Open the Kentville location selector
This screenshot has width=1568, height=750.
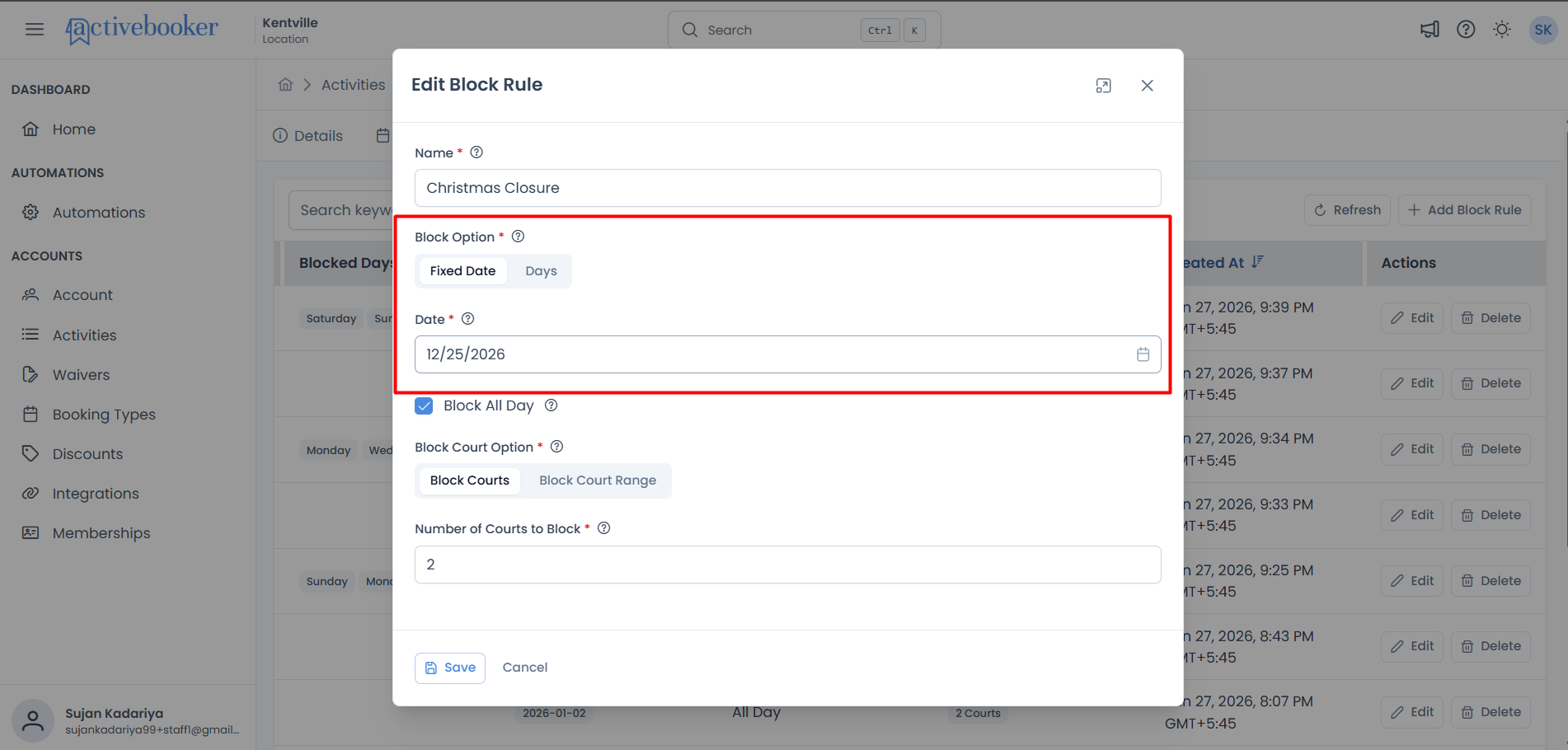coord(290,30)
